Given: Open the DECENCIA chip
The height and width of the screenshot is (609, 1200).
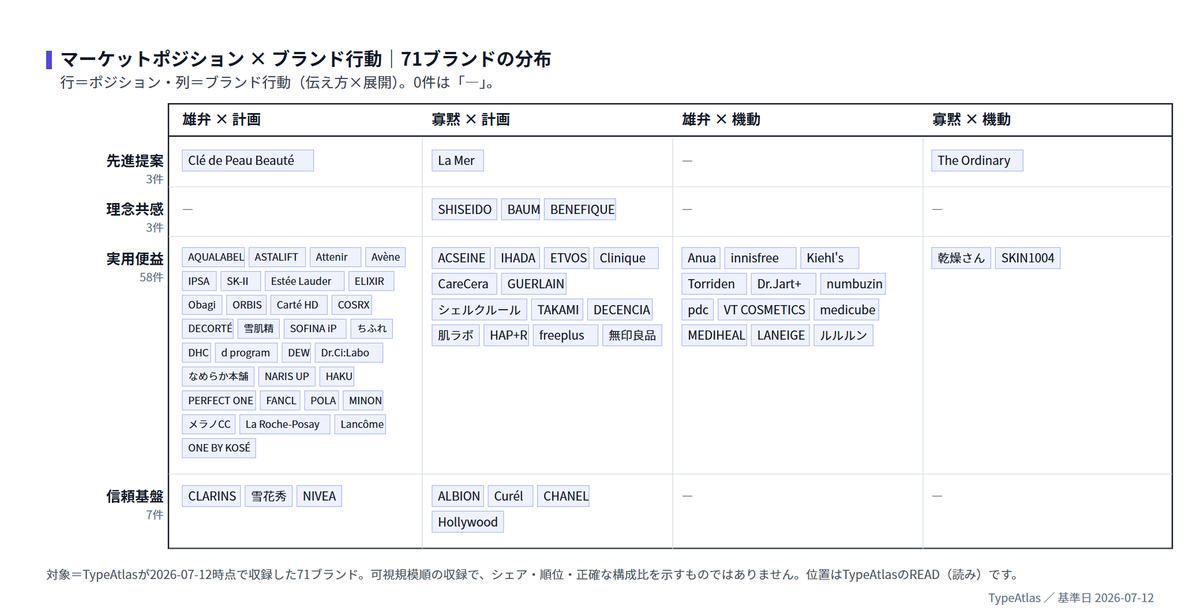Looking at the screenshot, I should [x=620, y=309].
